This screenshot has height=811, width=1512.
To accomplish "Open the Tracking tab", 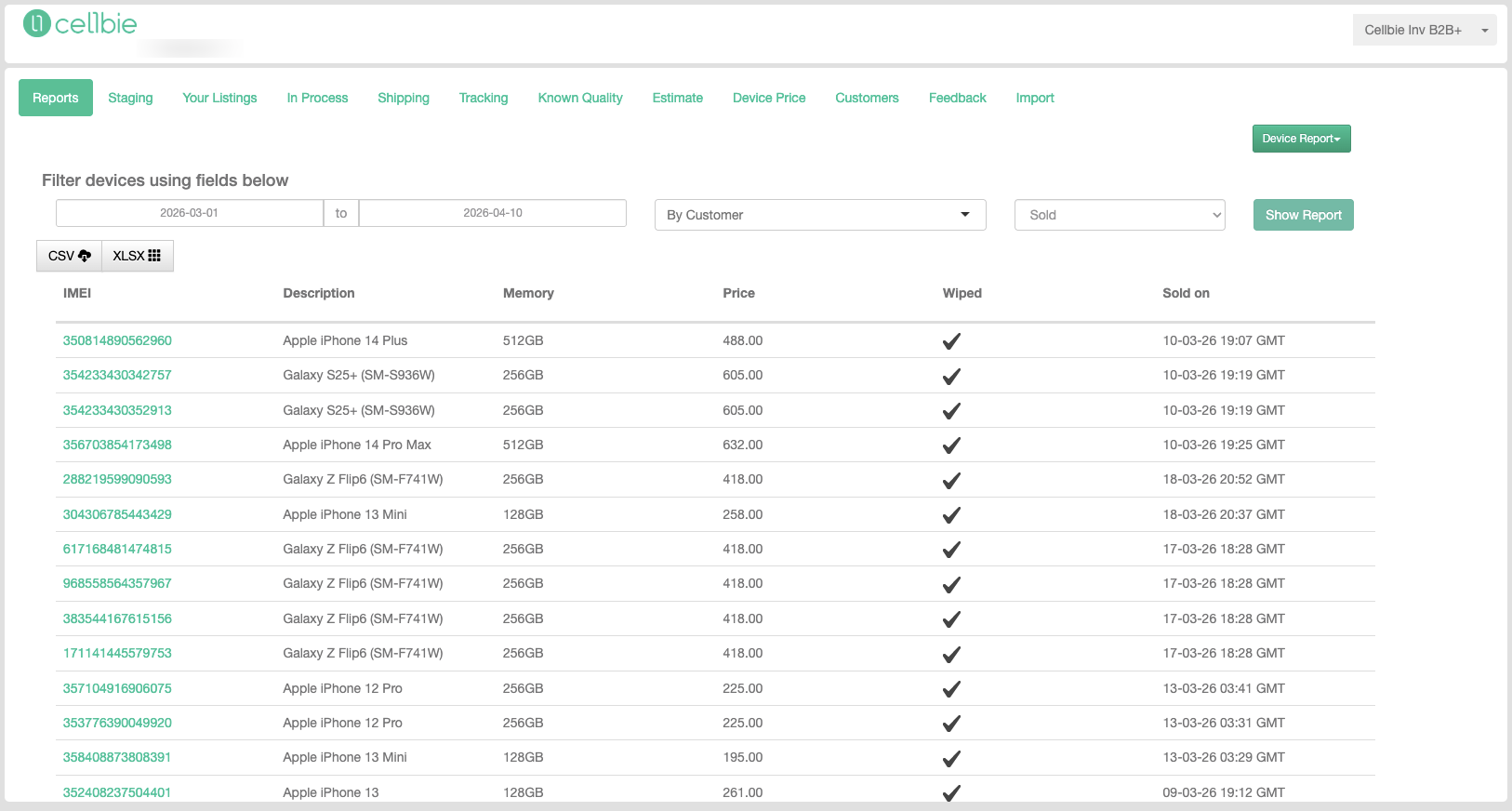I will [484, 98].
